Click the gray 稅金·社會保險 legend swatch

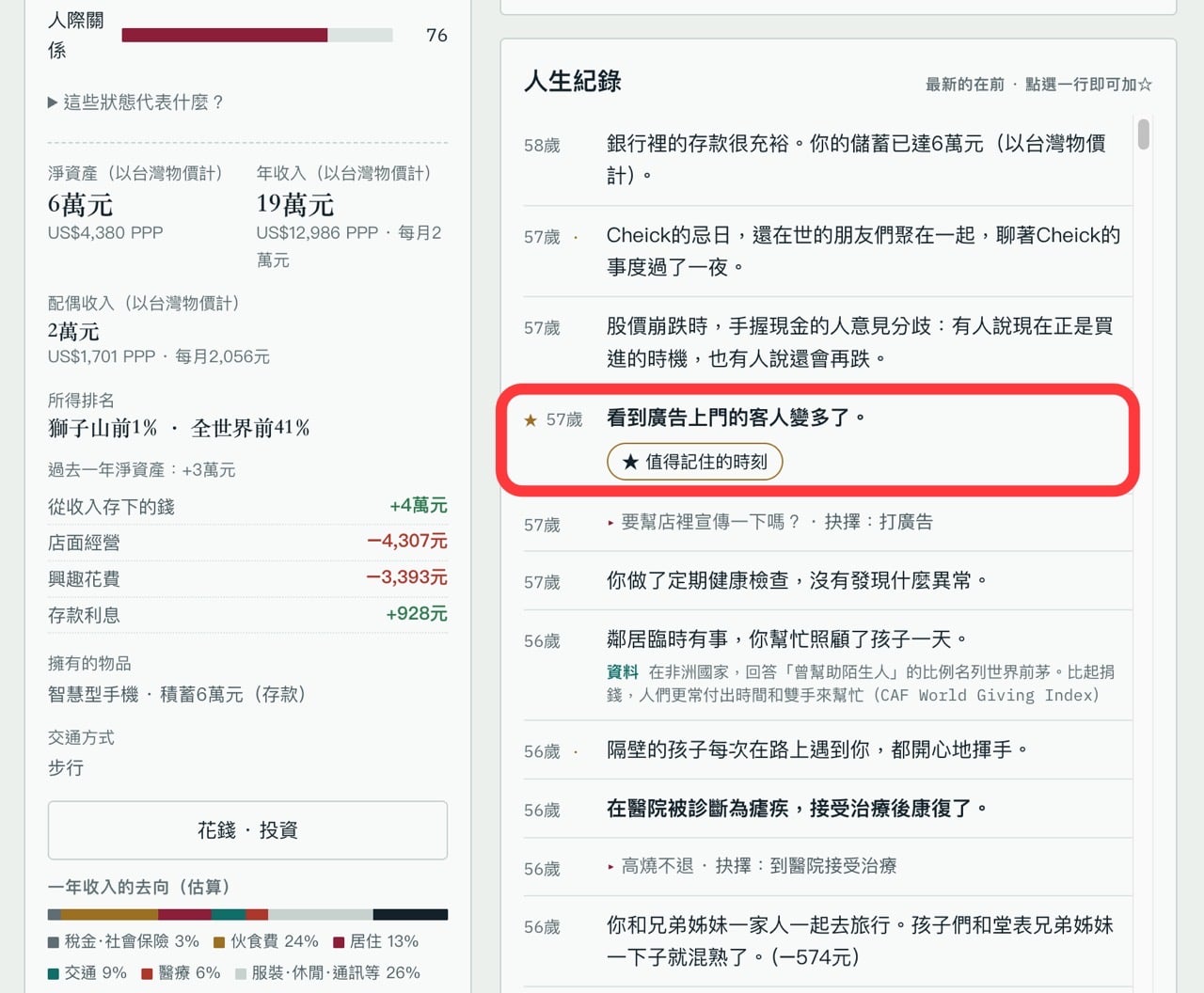(x=54, y=942)
